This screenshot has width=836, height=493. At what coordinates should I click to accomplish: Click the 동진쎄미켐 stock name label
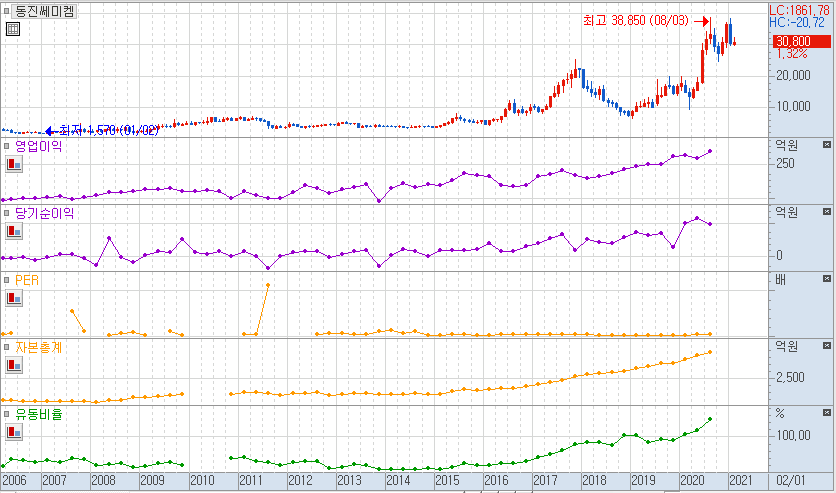click(44, 11)
